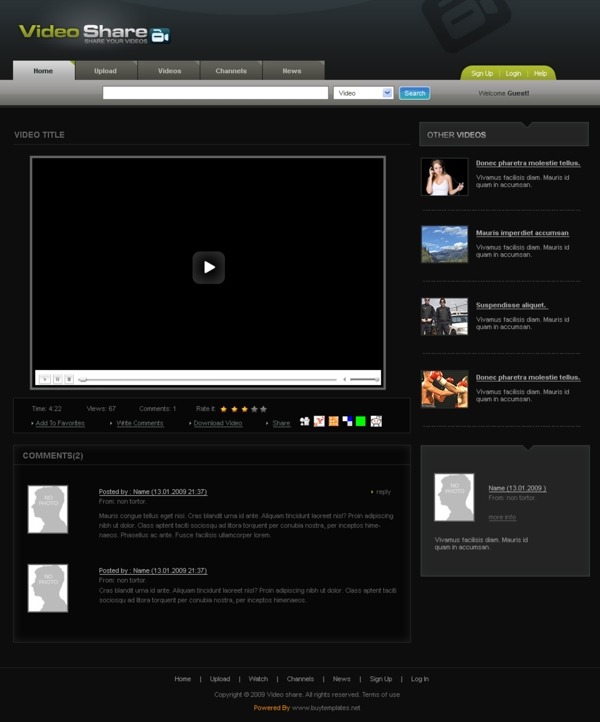Open the boxing video's 'Donec pharetra' title

pos(528,378)
